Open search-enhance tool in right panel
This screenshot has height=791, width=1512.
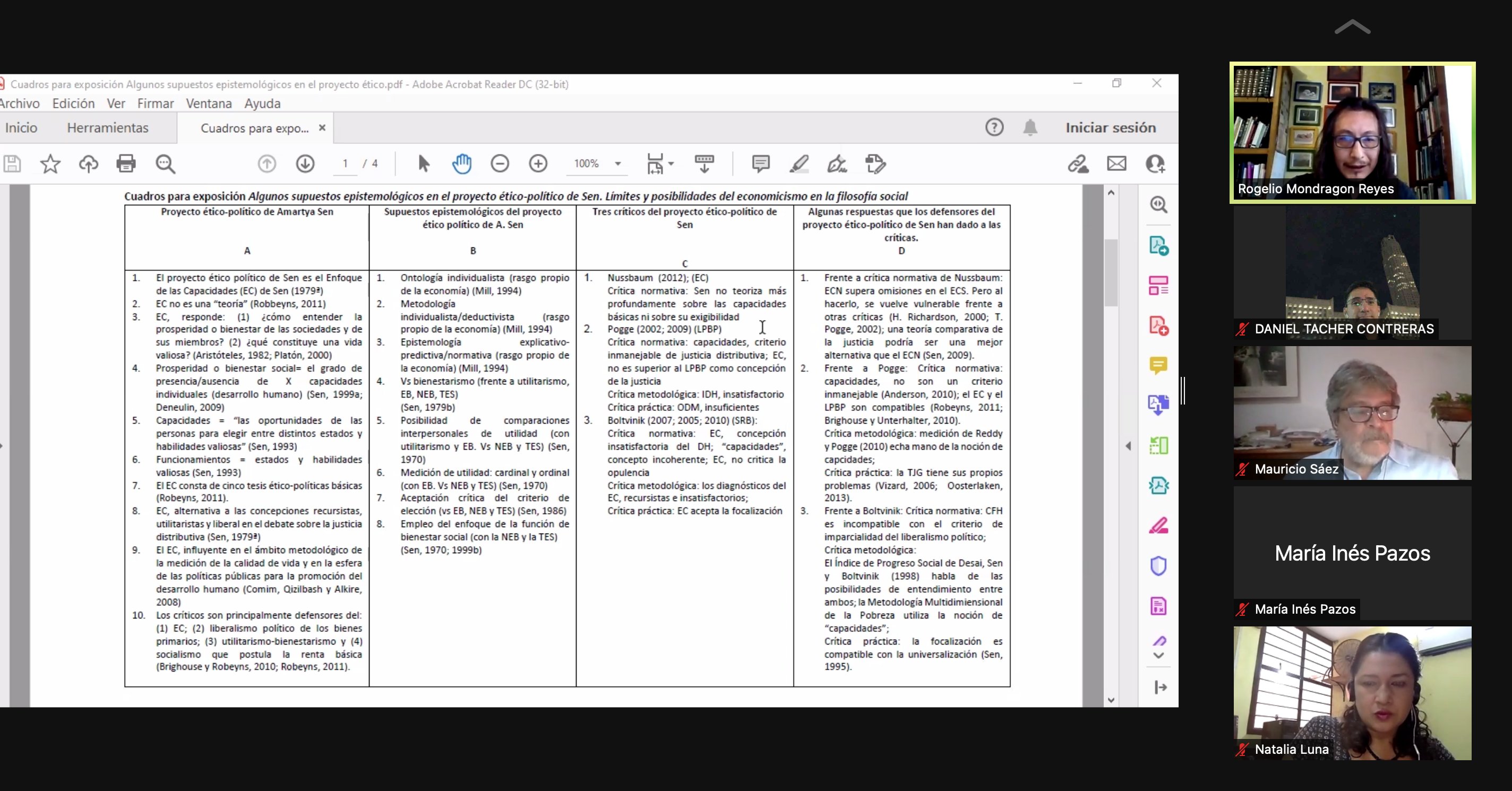1158,205
